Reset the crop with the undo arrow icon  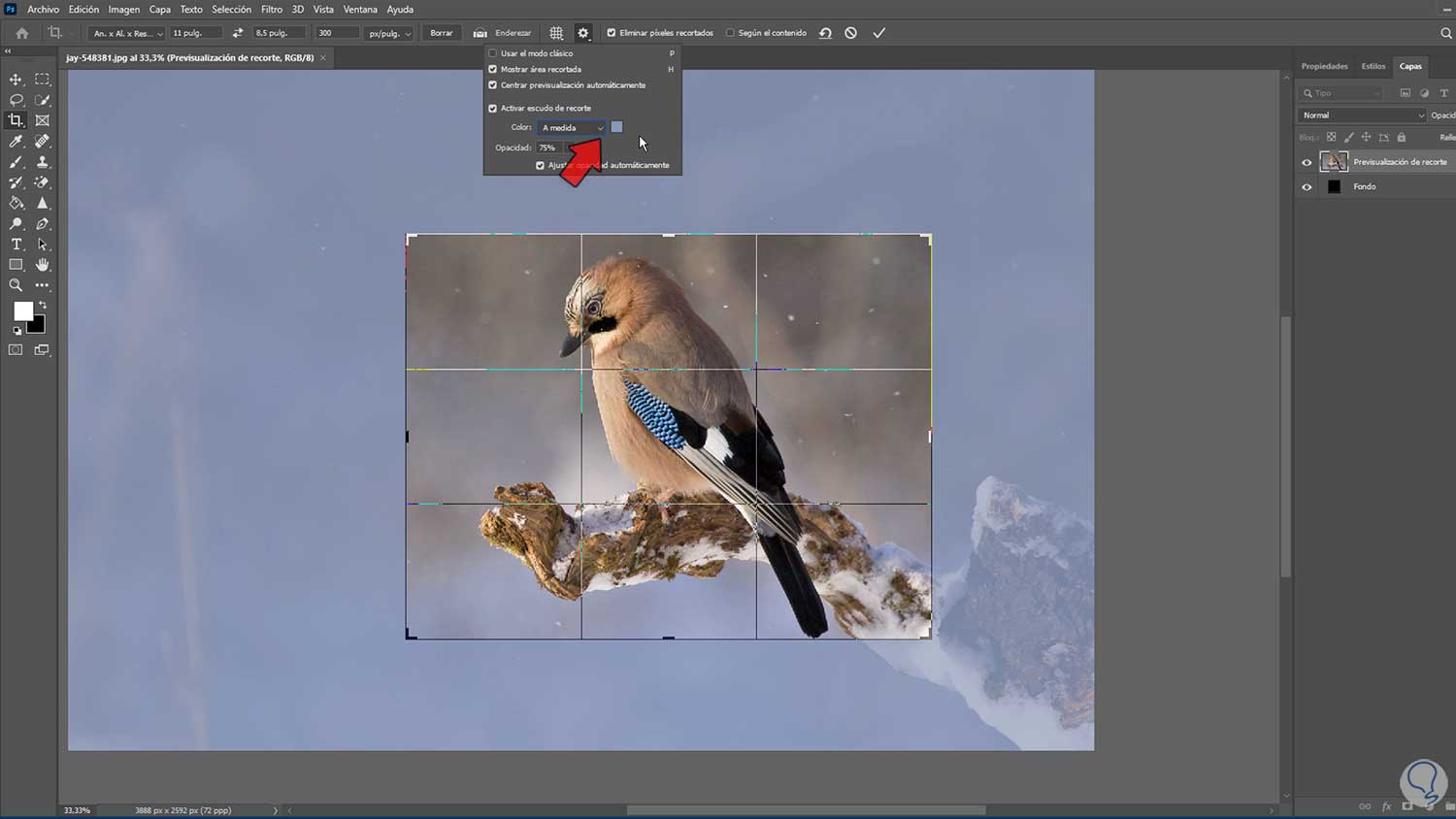coord(825,33)
